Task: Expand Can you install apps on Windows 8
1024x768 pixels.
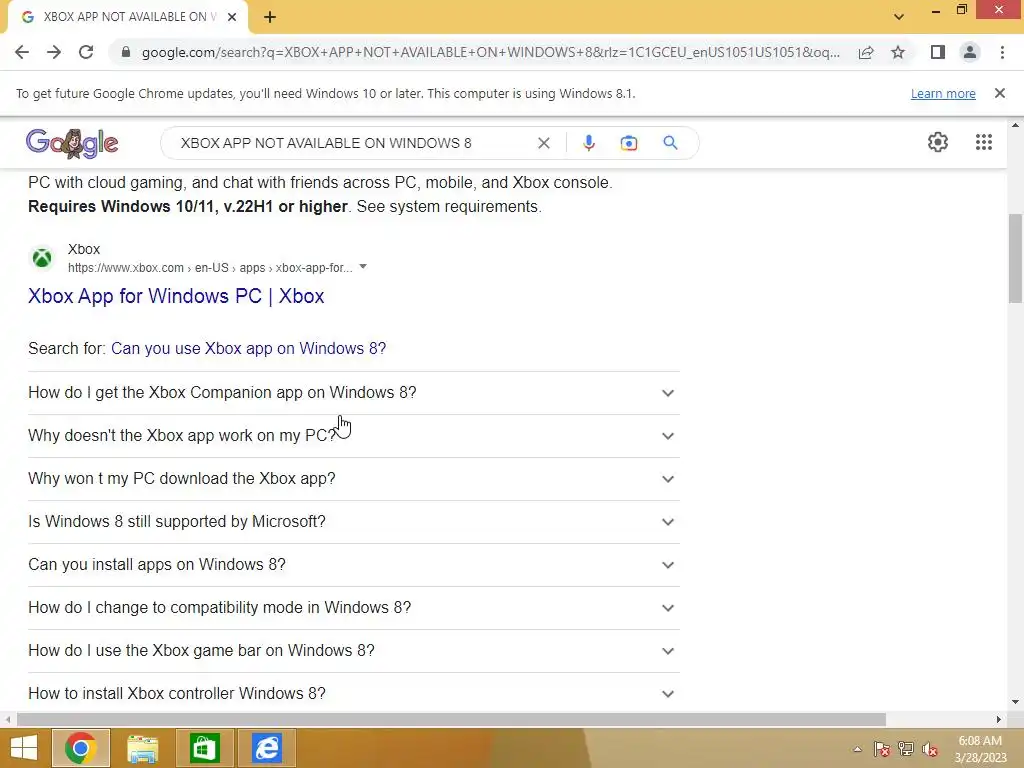Action: pyautogui.click(x=353, y=566)
